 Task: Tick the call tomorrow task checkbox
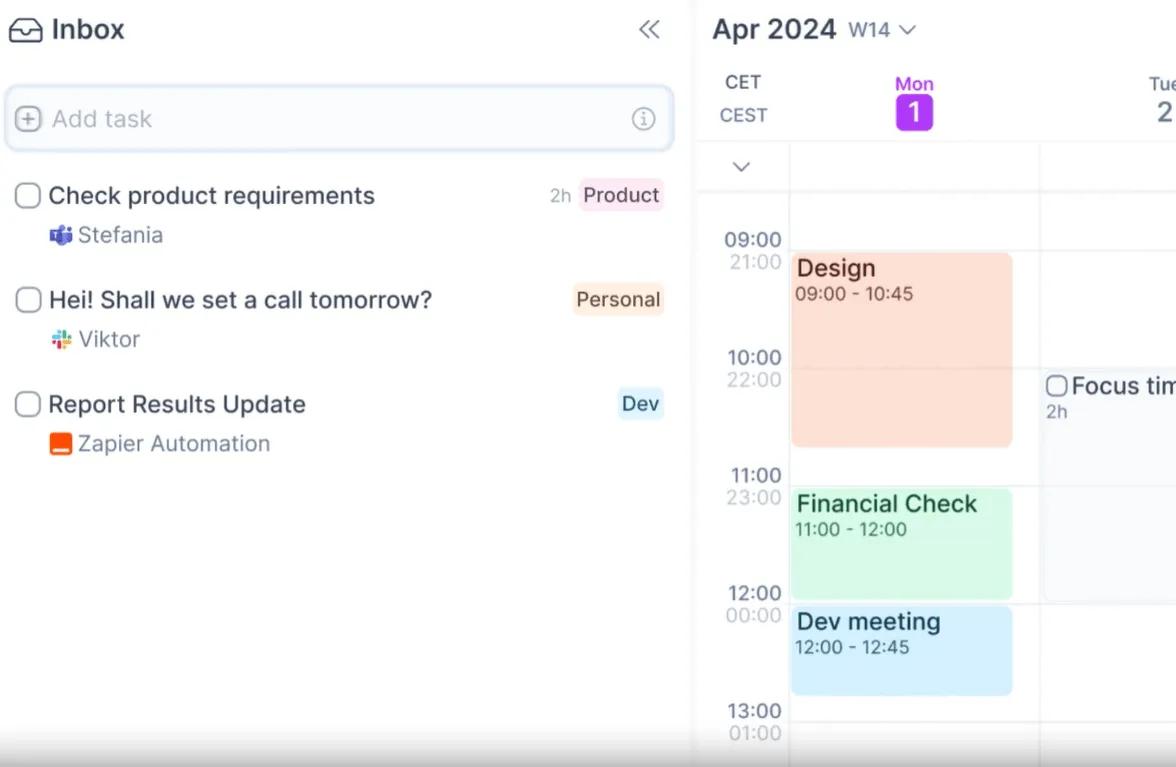pyautogui.click(x=28, y=300)
